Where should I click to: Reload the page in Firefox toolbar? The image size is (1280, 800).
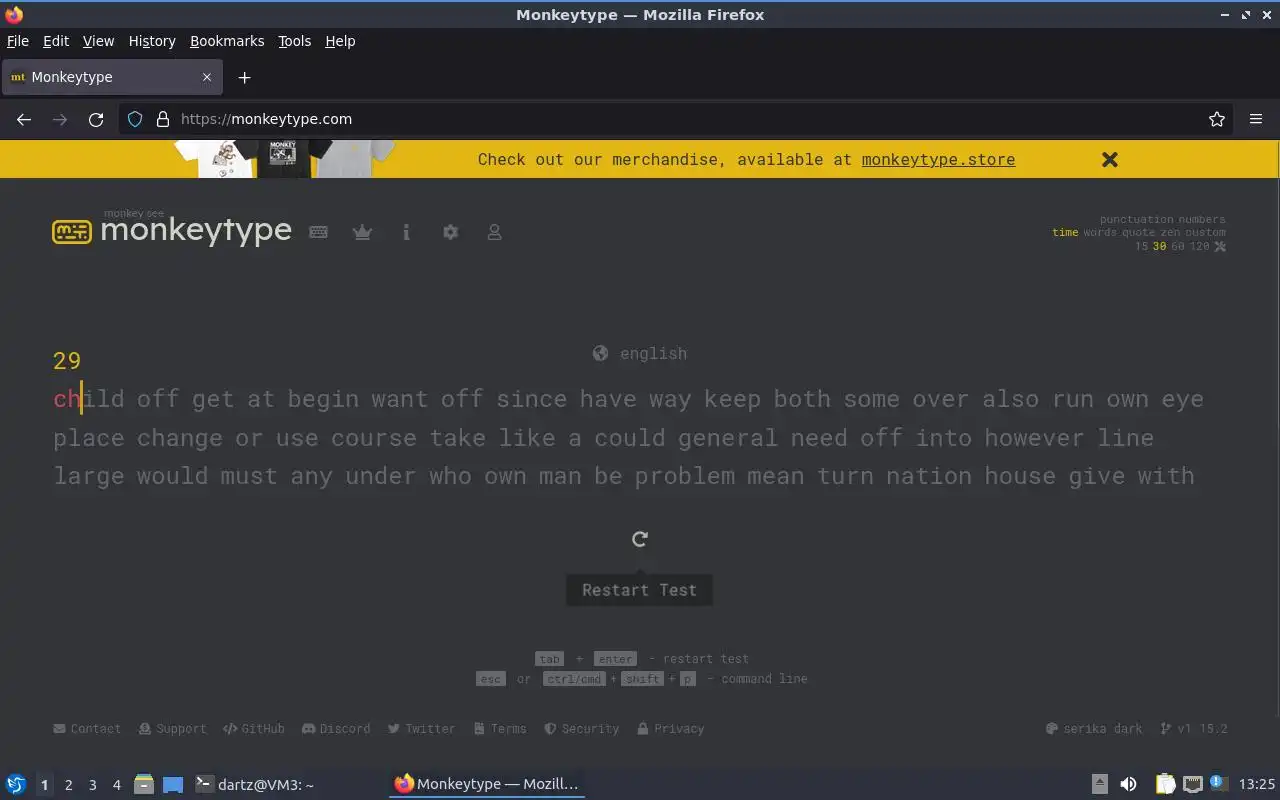(x=96, y=119)
